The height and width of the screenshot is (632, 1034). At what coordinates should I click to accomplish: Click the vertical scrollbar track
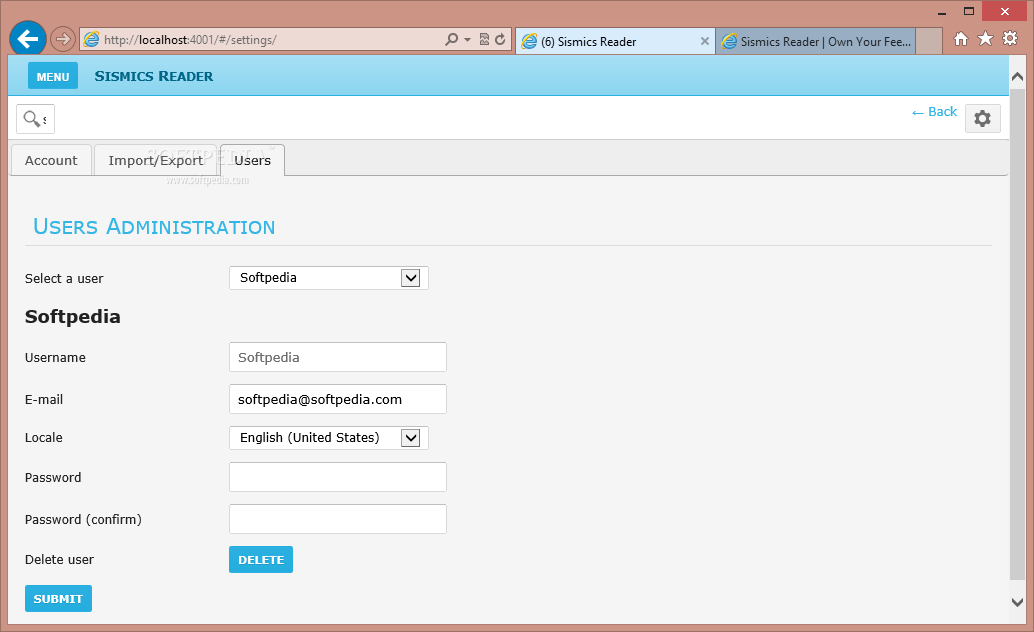coord(1018,336)
